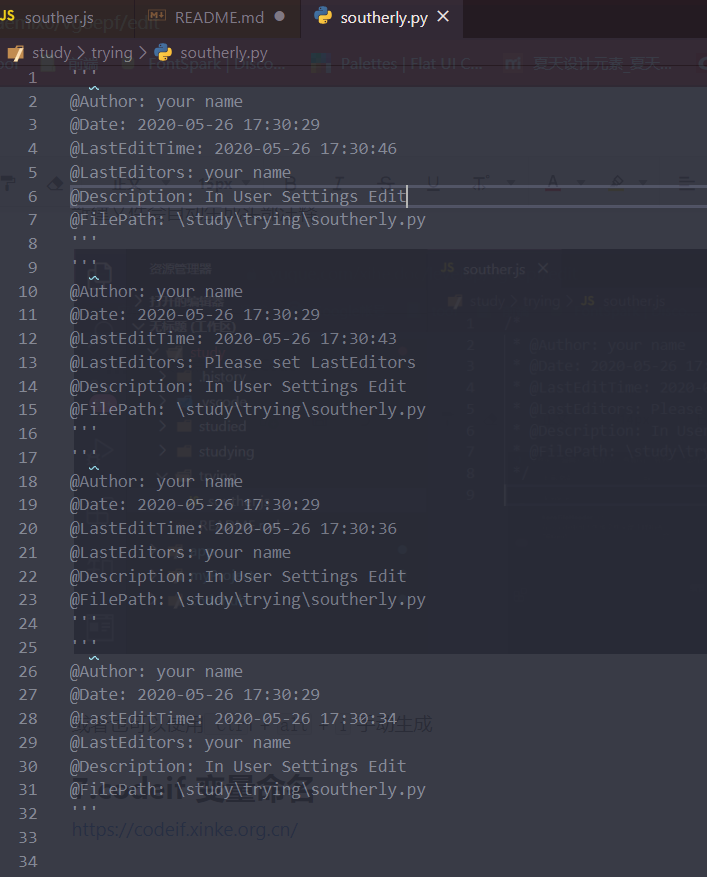Click line number 32 in the gutter

click(28, 814)
